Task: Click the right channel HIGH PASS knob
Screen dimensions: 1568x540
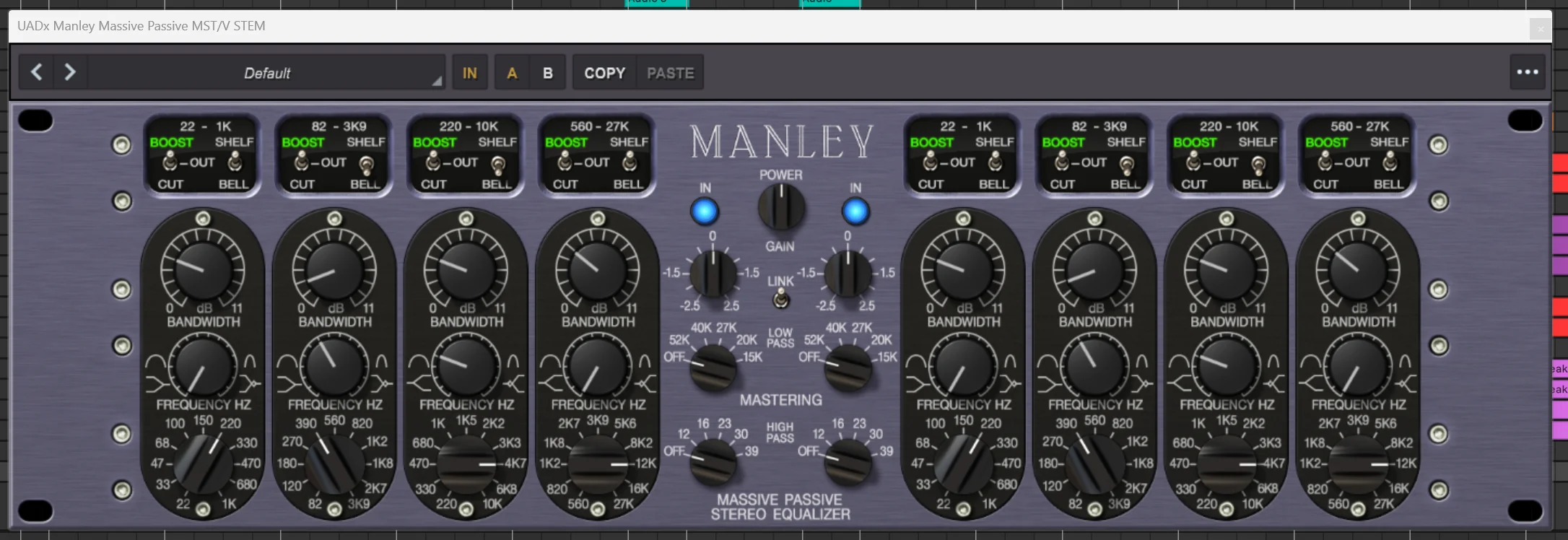Action: click(848, 461)
